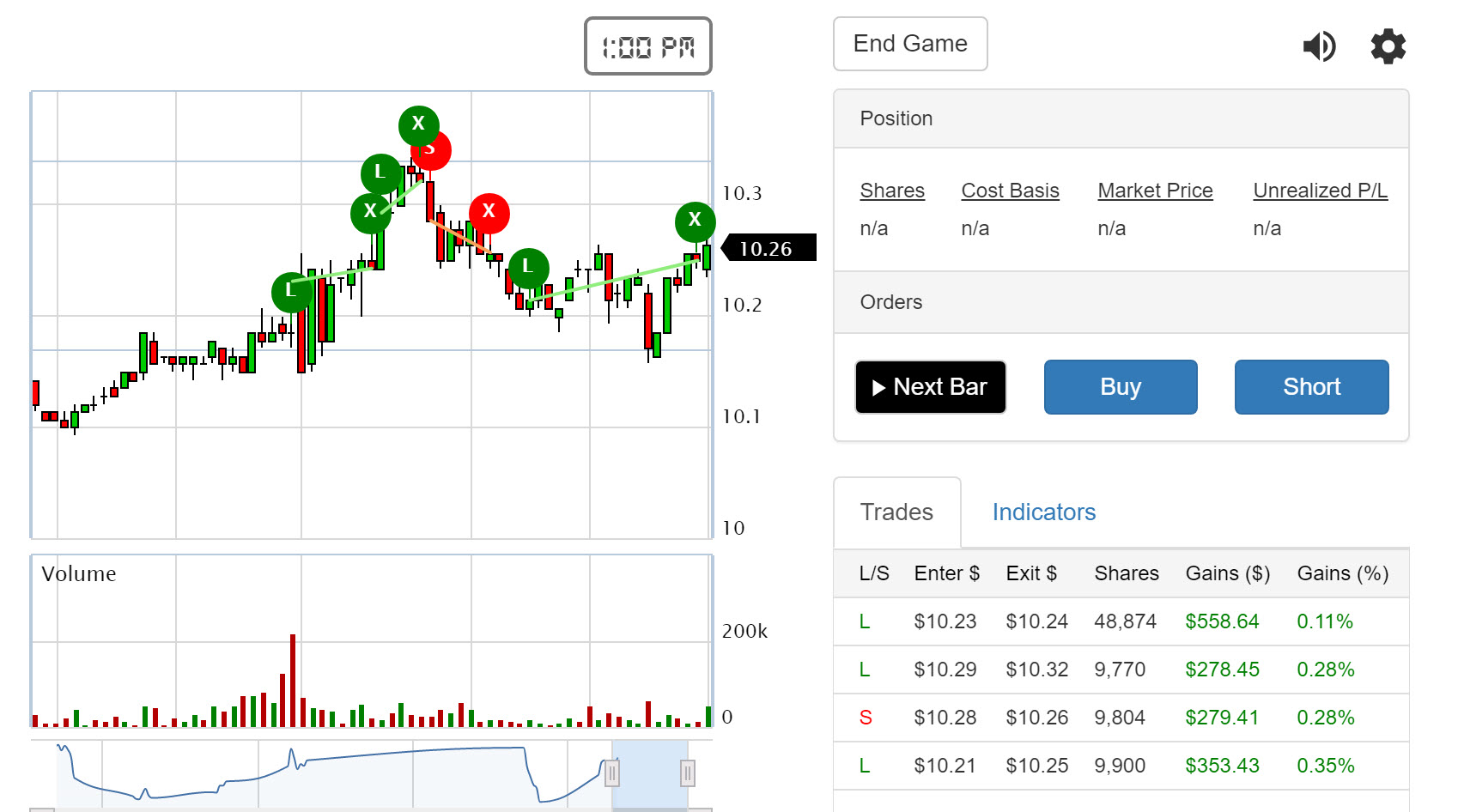Click the Unrealized P/L column header
Viewport: 1458px width, 812px height.
click(1320, 191)
